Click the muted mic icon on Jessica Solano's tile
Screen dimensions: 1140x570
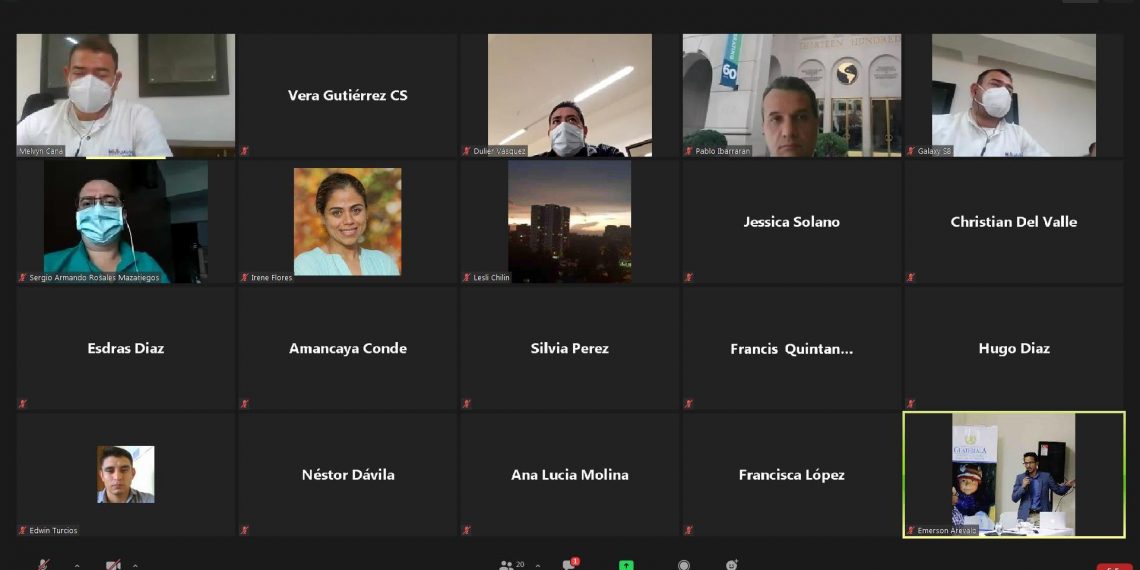point(688,277)
